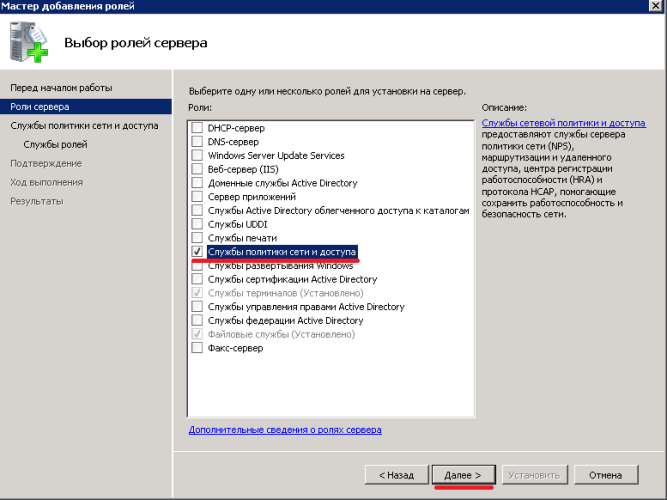Image resolution: width=667 pixels, height=500 pixels.
Task: Select Службы политики сети и доступа sidebar step
Action: tap(84, 126)
